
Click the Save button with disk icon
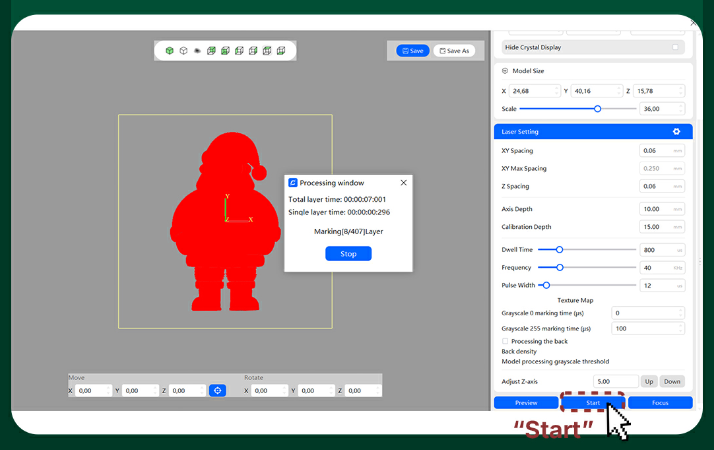click(x=412, y=51)
